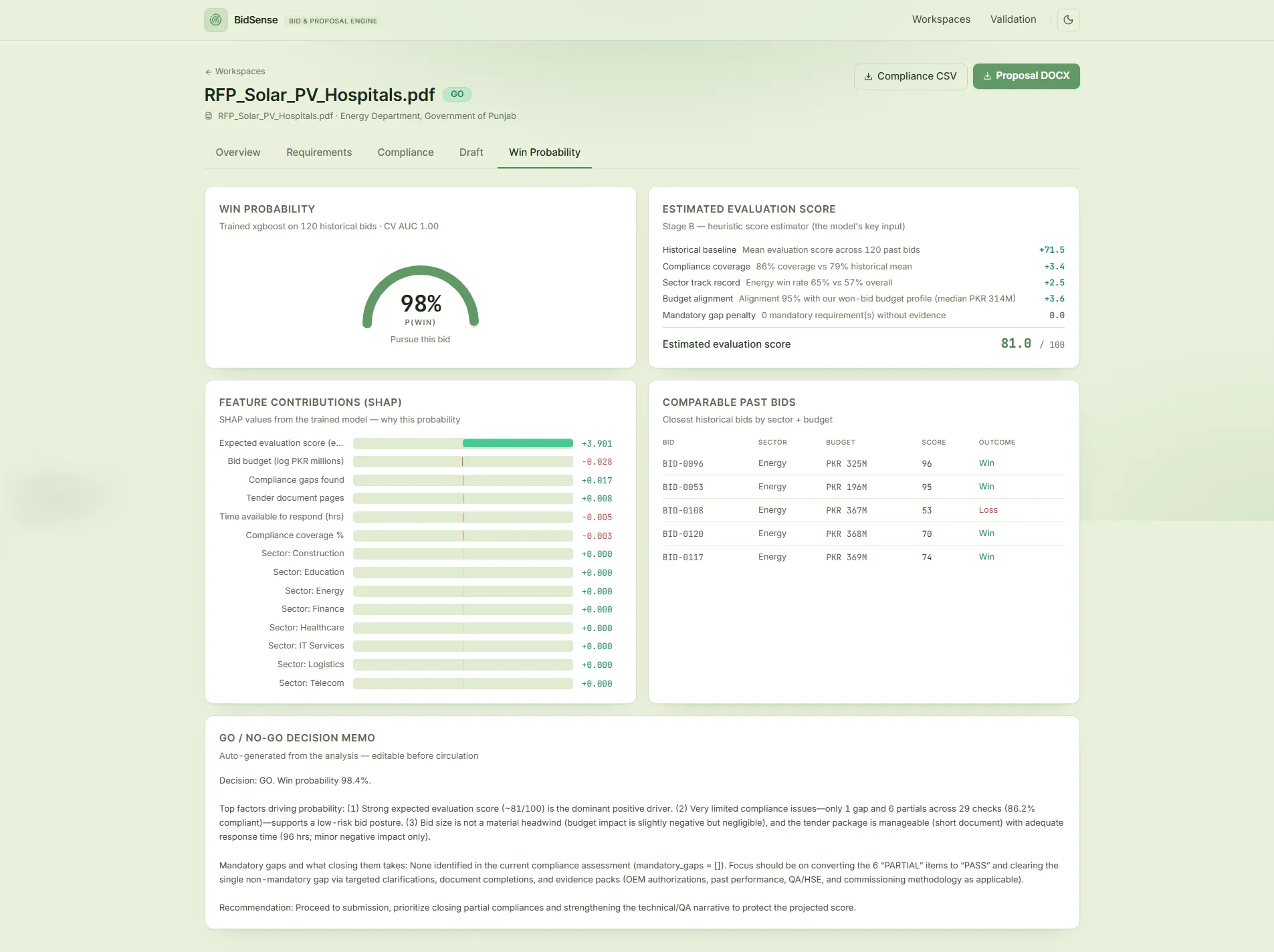The image size is (1274, 952).
Task: Click the 98% win probability gauge
Action: click(x=420, y=298)
